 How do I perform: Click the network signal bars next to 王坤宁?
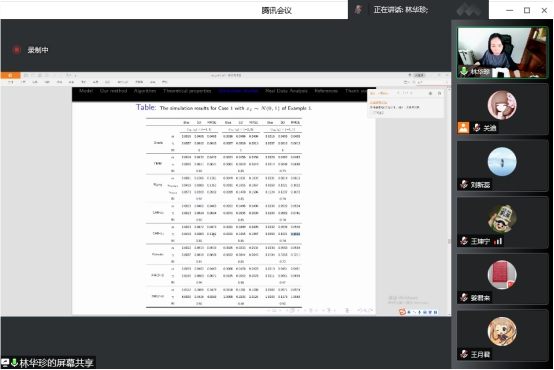tap(498, 241)
